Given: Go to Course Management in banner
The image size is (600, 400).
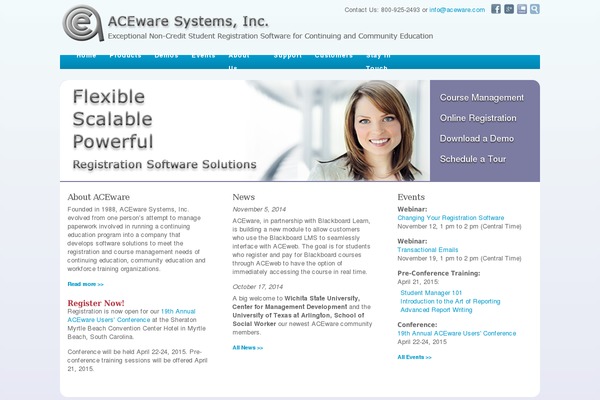Looking at the screenshot, I should (481, 98).
